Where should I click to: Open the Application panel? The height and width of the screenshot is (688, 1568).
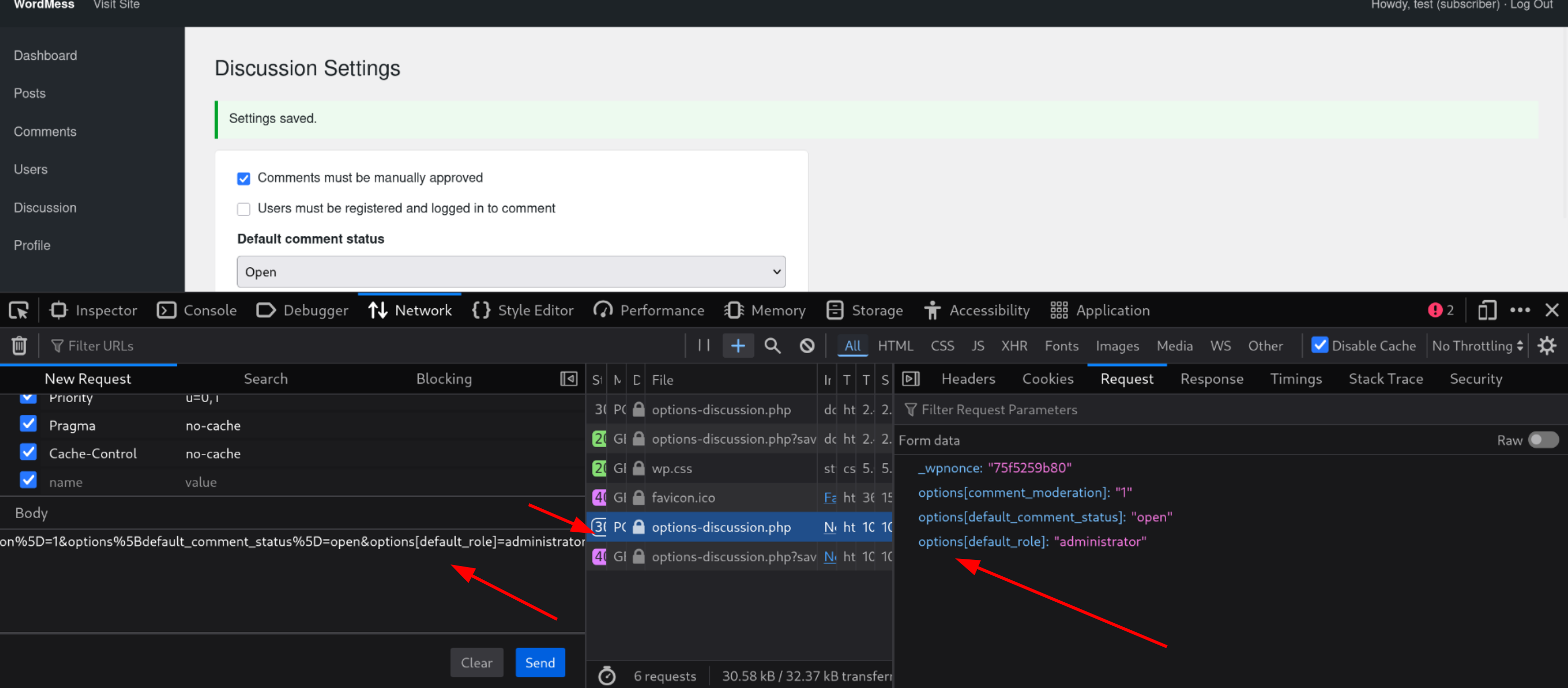(x=1099, y=310)
